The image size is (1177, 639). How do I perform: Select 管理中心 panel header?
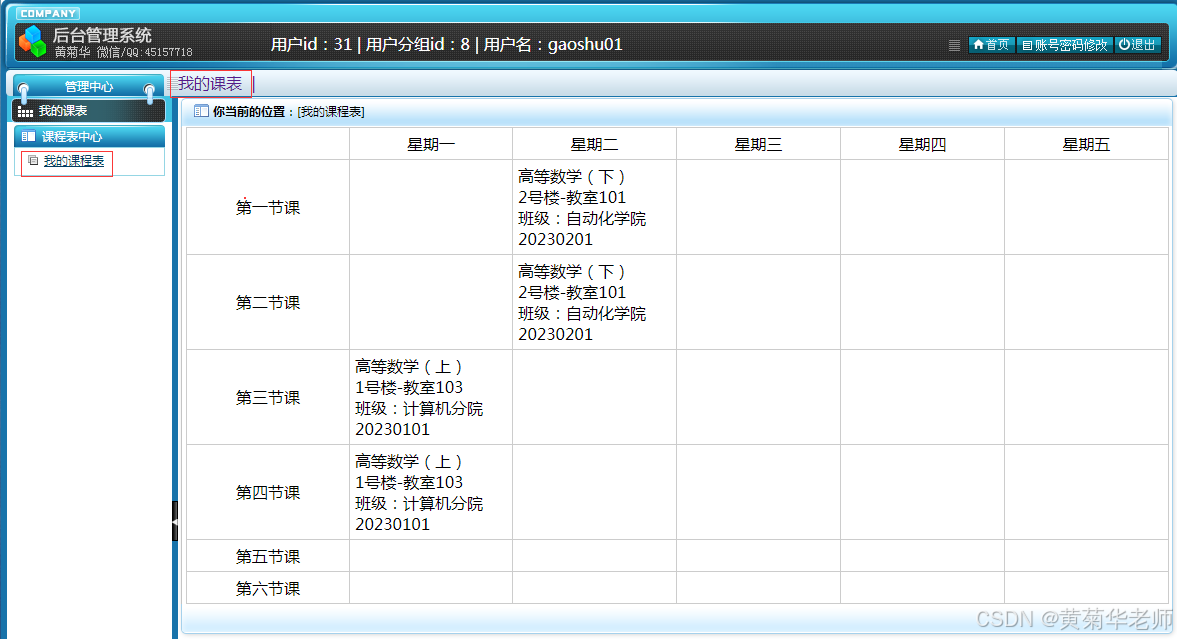[89, 86]
